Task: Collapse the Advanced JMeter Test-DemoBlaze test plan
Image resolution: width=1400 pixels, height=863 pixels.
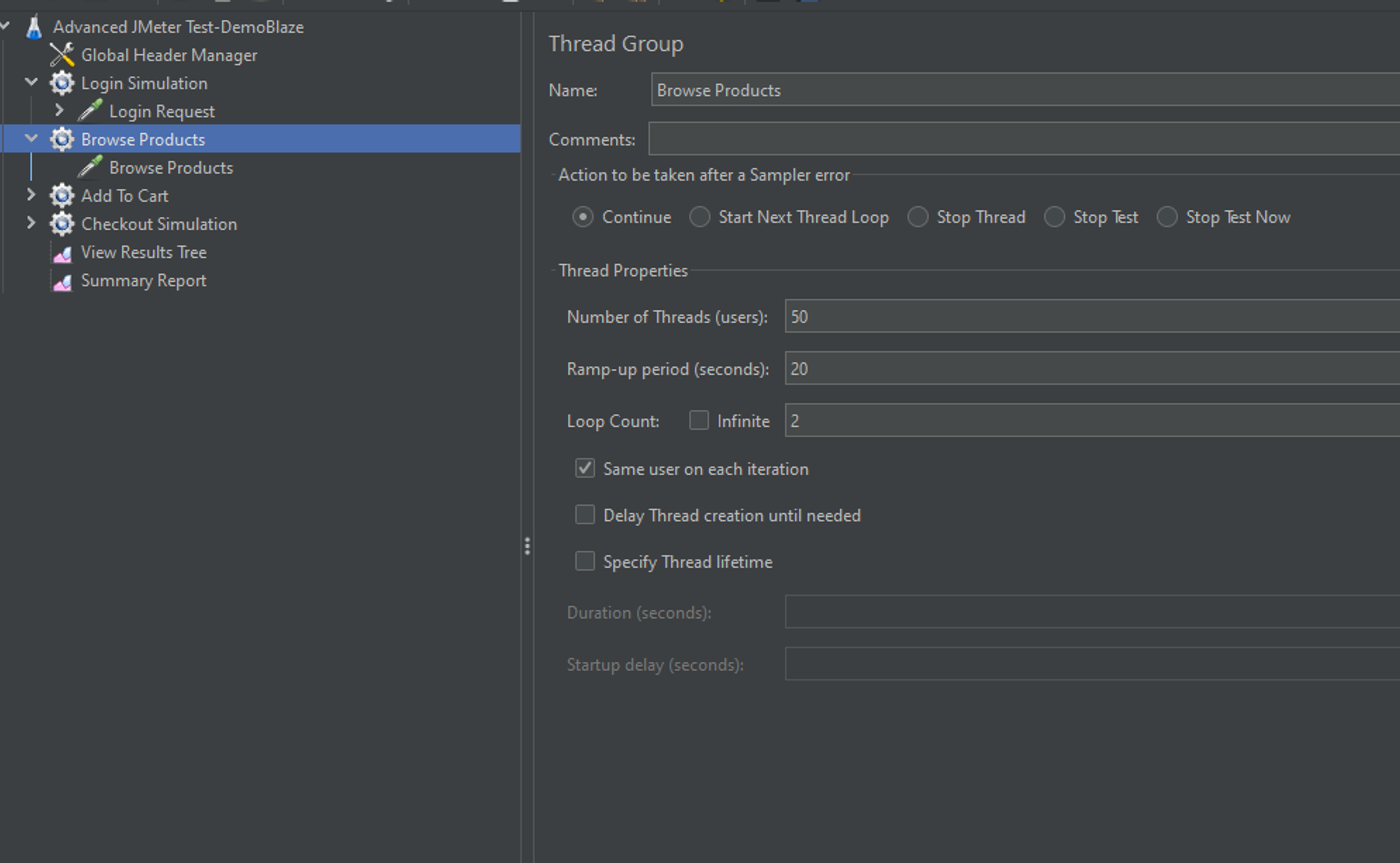Action: click(6, 27)
